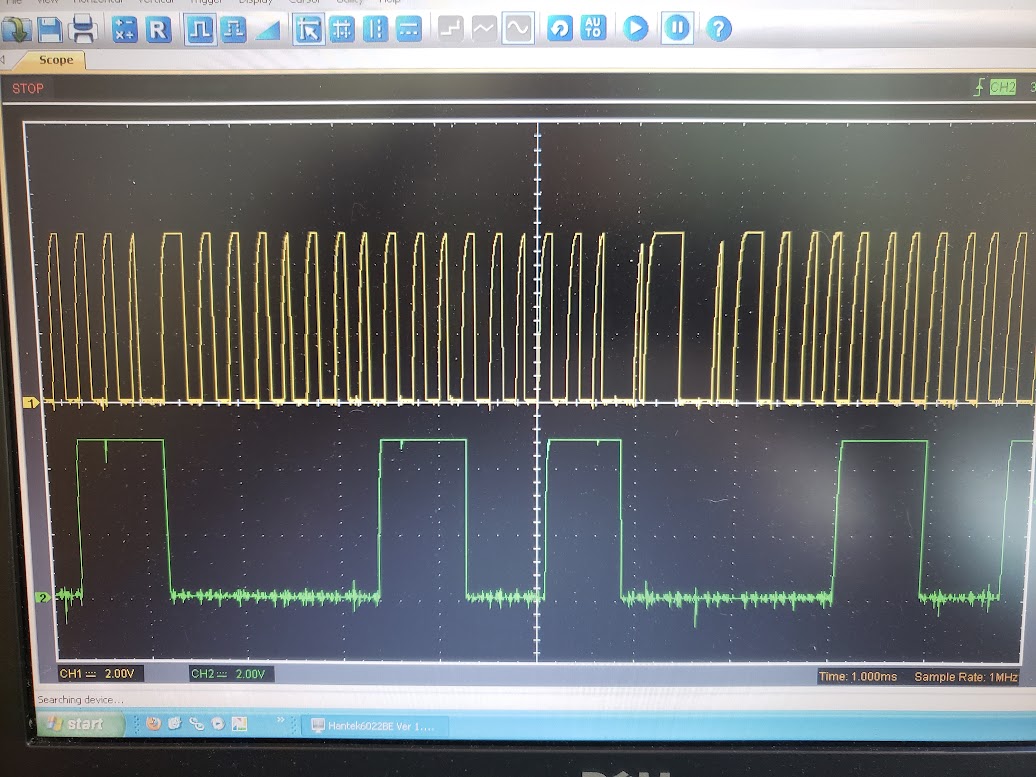Enable horizontal cursor lines

coord(409,30)
